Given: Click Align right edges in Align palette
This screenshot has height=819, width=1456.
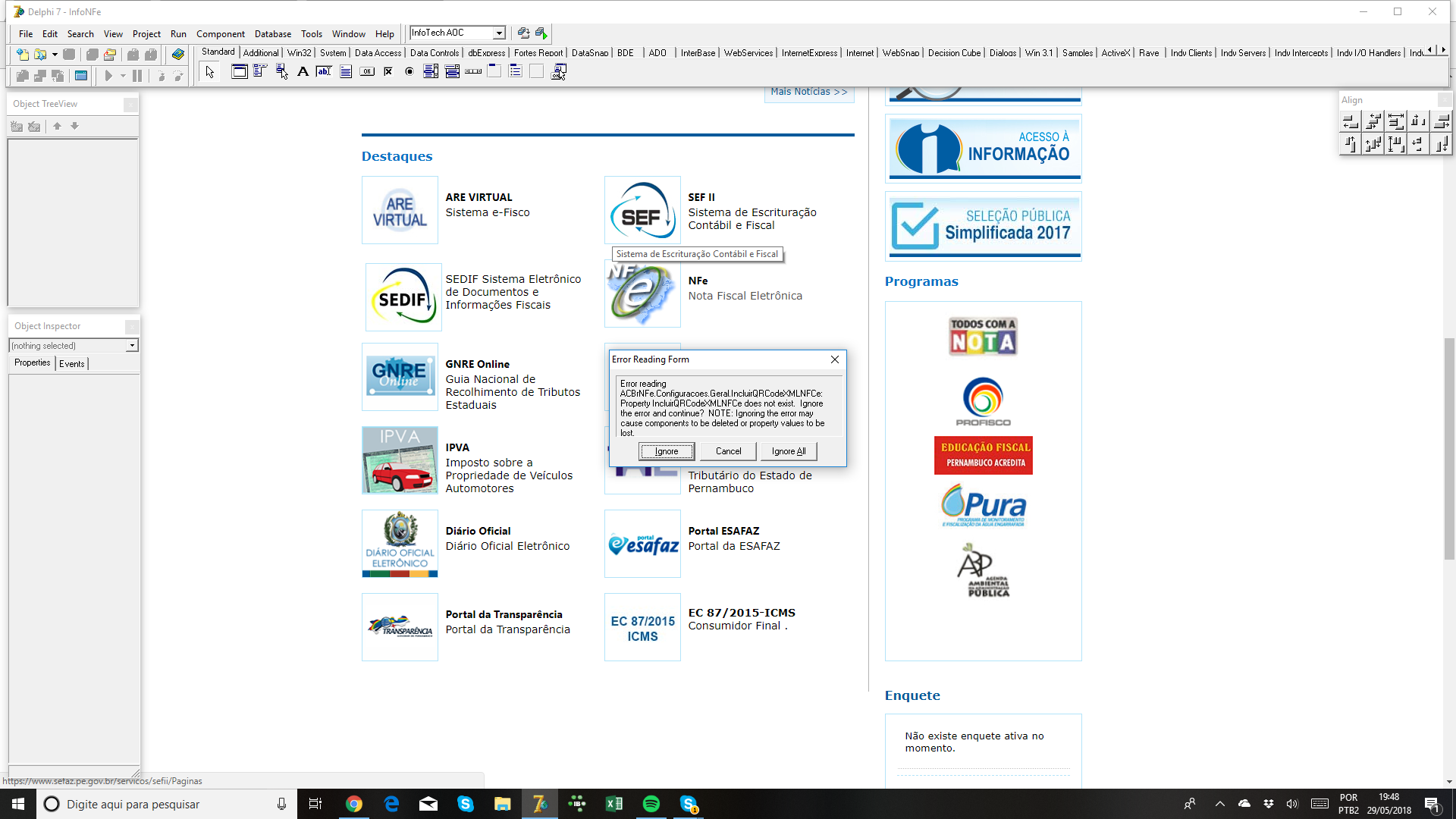Looking at the screenshot, I should click(1442, 121).
